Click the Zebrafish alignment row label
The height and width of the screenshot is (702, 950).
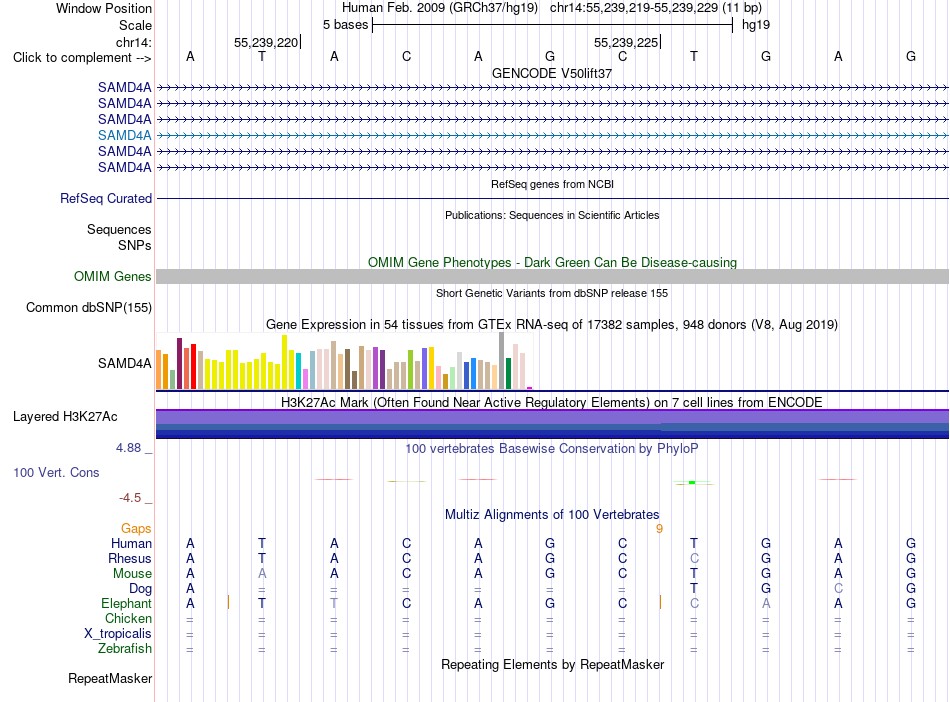124,648
